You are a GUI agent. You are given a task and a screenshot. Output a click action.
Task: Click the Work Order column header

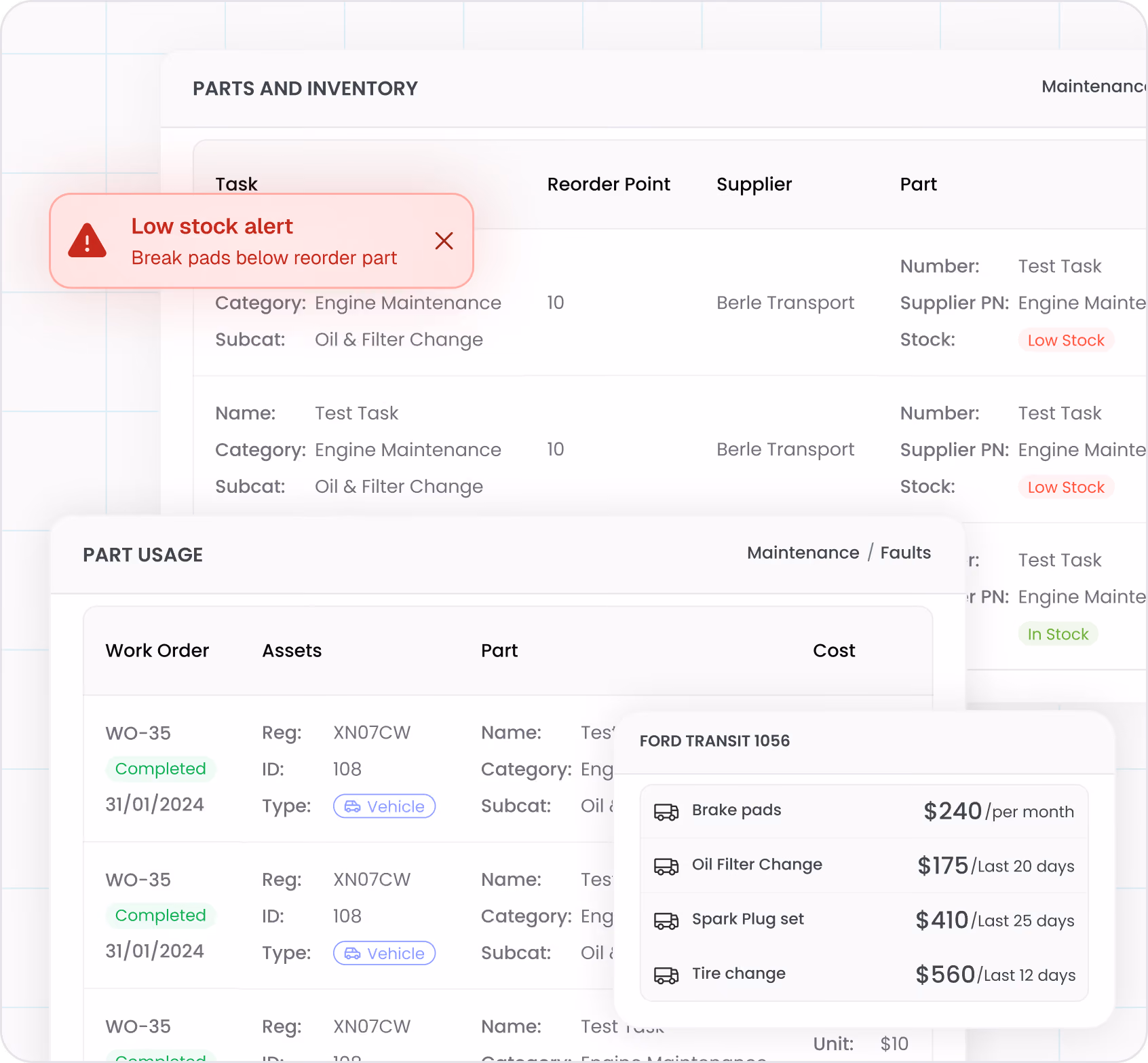point(157,650)
